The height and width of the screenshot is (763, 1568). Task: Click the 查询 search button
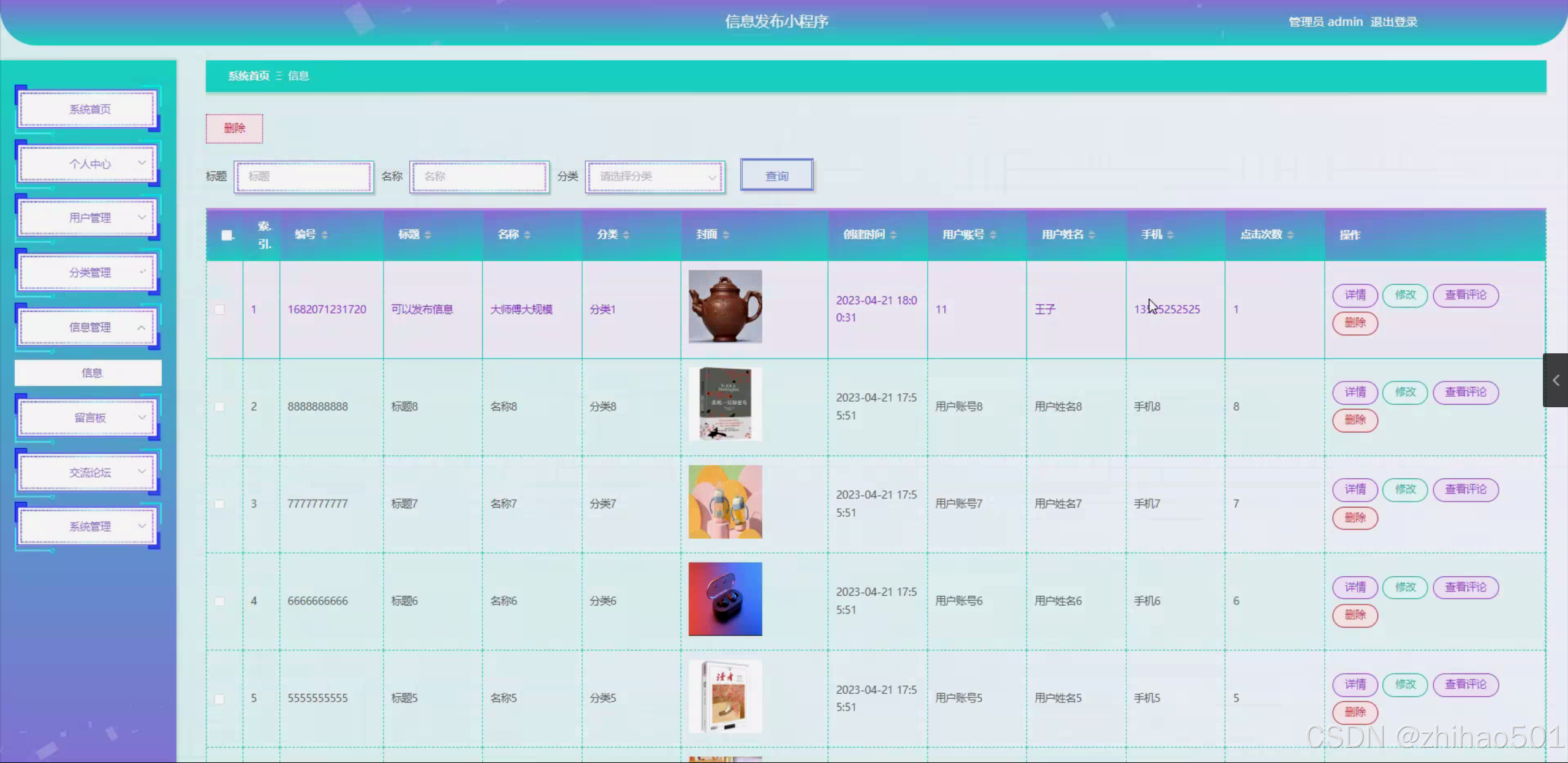[x=776, y=176]
